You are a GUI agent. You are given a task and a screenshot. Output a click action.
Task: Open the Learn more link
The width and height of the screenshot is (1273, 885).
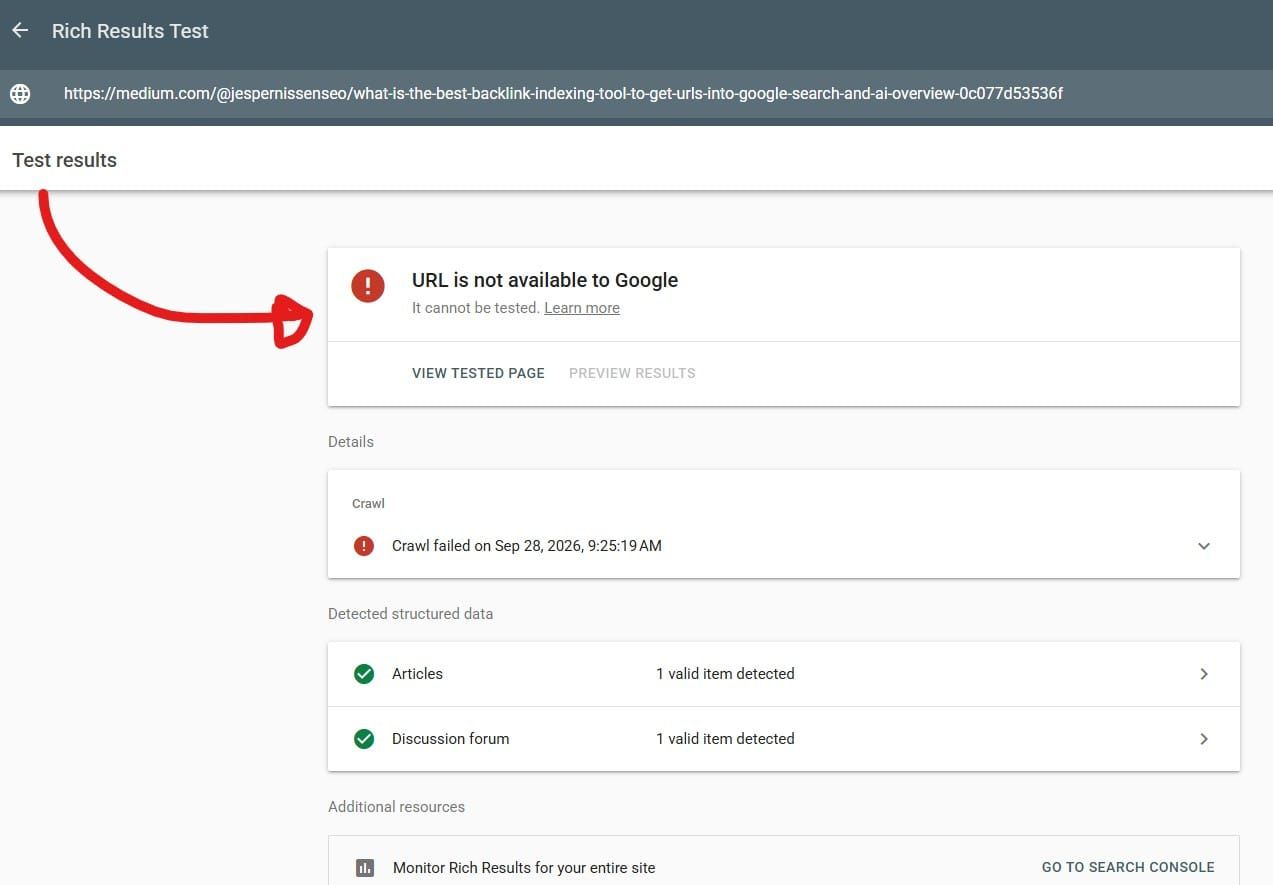coord(582,308)
